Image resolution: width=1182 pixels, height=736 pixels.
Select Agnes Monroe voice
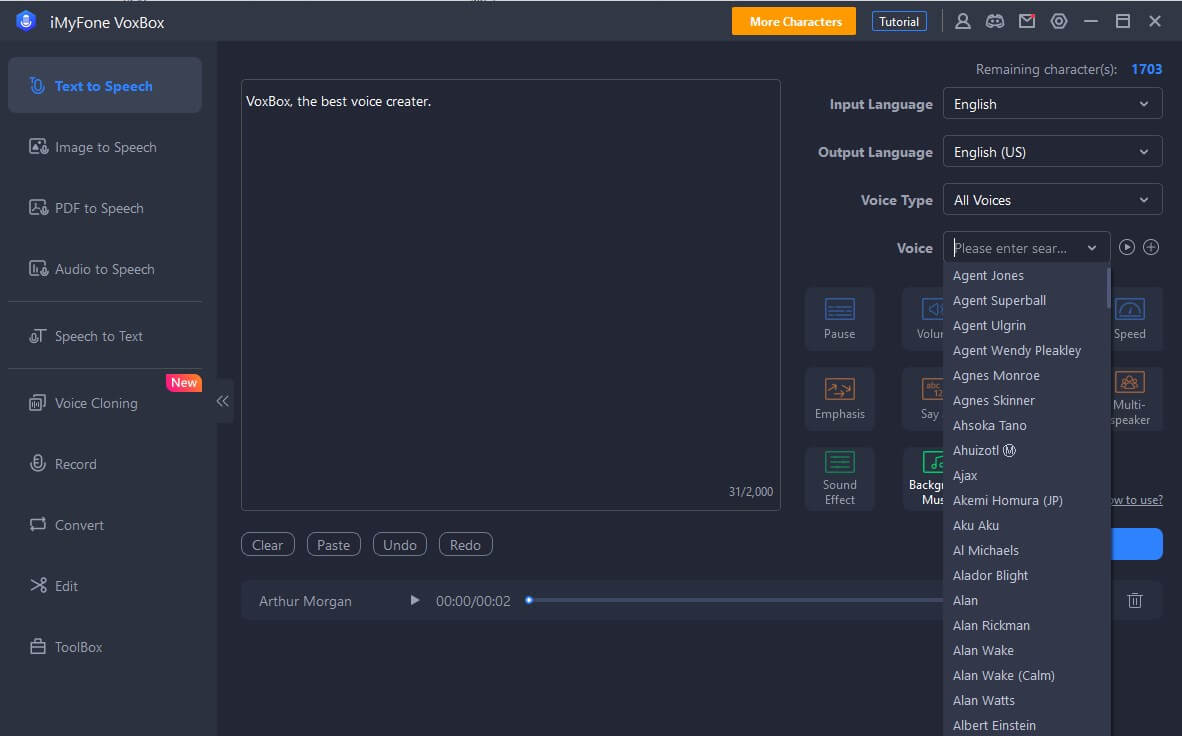pyautogui.click(x=1025, y=375)
